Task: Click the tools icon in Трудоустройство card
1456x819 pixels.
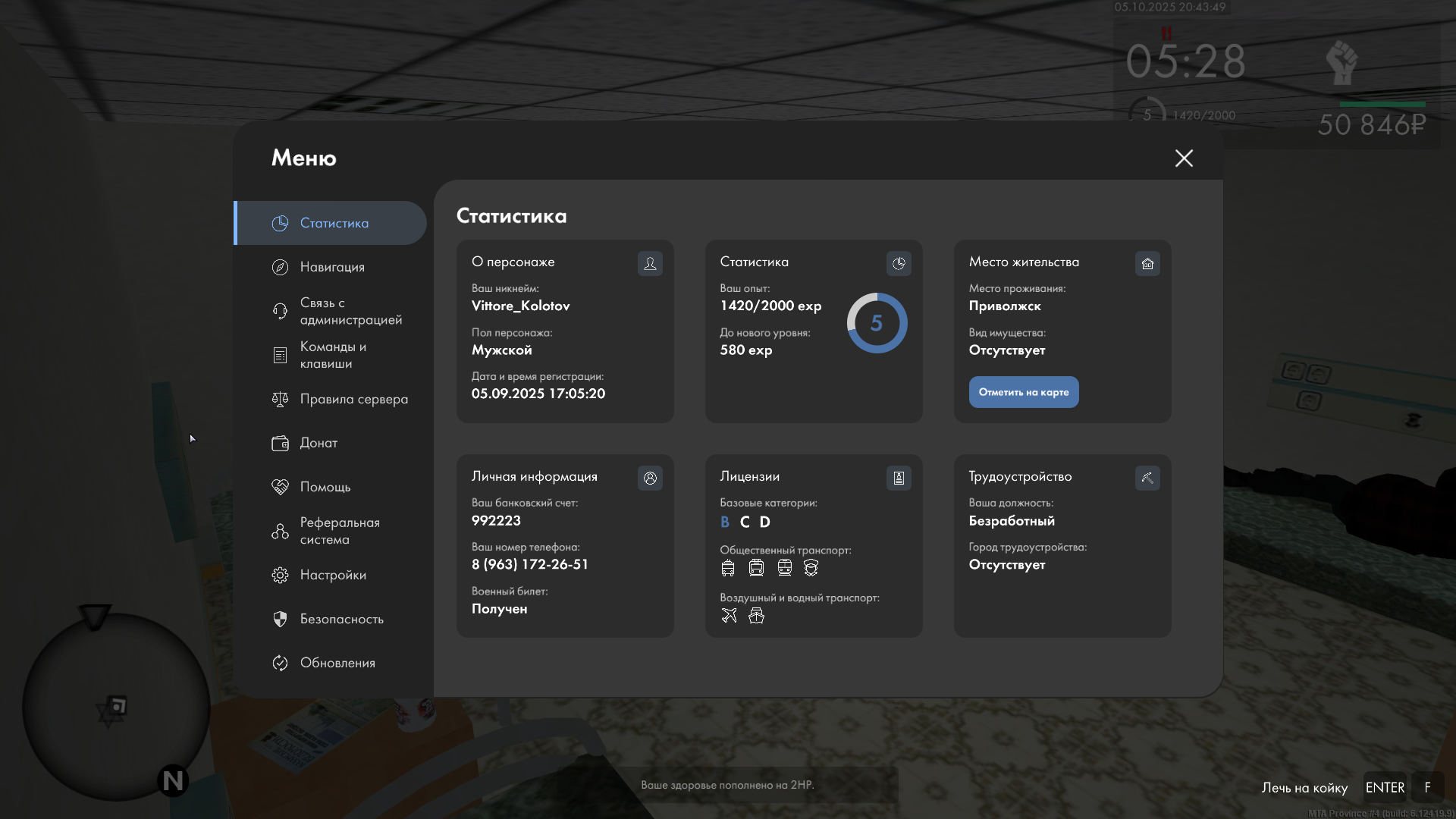Action: tap(1147, 478)
